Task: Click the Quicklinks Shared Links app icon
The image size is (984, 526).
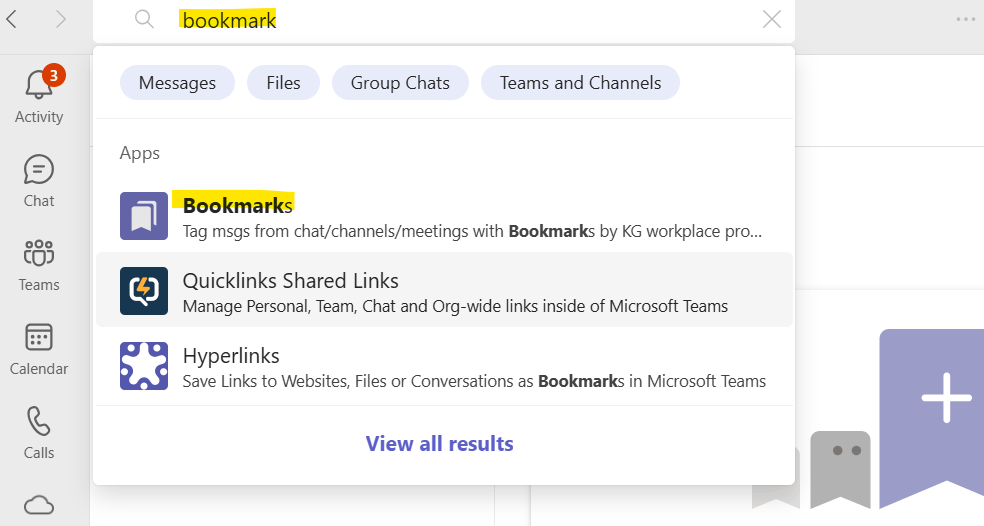Action: click(x=144, y=291)
